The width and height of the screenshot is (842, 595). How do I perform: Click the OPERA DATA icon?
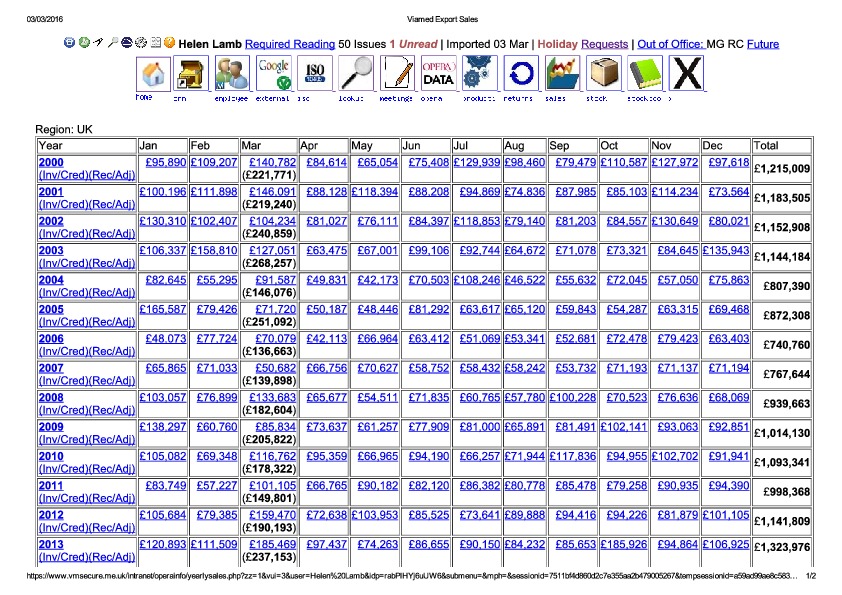click(x=438, y=74)
